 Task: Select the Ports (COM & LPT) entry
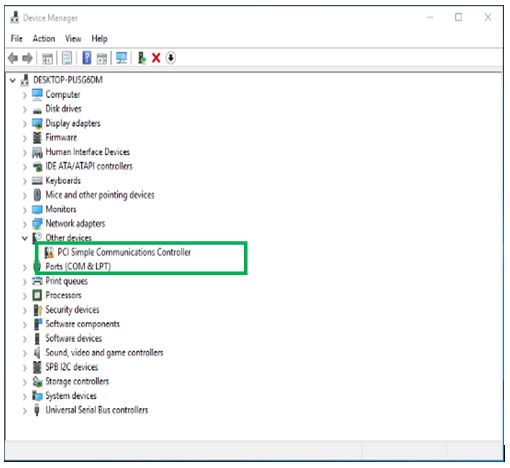(x=78, y=267)
